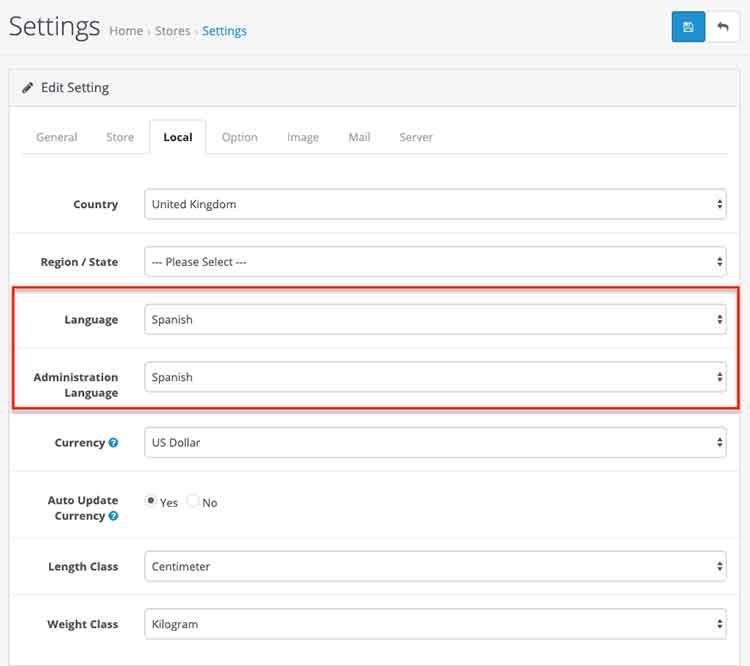Screen dimensions: 750x666
Task: Switch to the Mail tab
Action: [359, 137]
